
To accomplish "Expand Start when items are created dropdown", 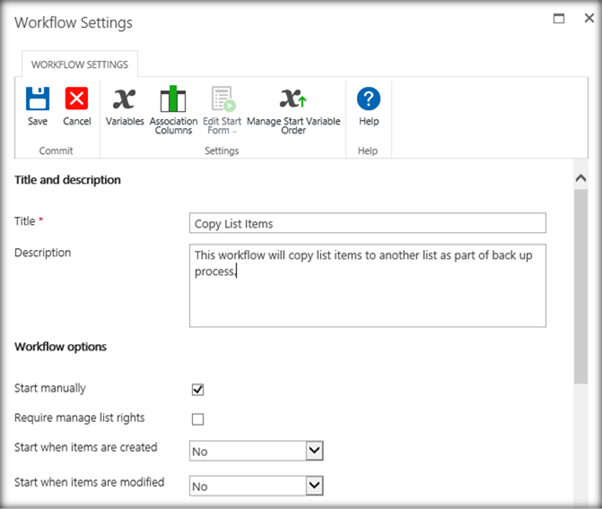I will (315, 451).
